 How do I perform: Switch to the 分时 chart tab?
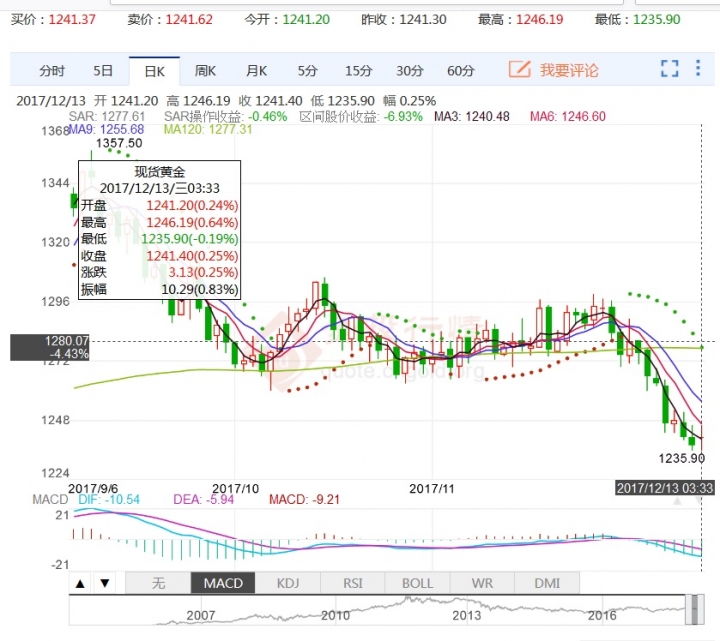[52, 70]
